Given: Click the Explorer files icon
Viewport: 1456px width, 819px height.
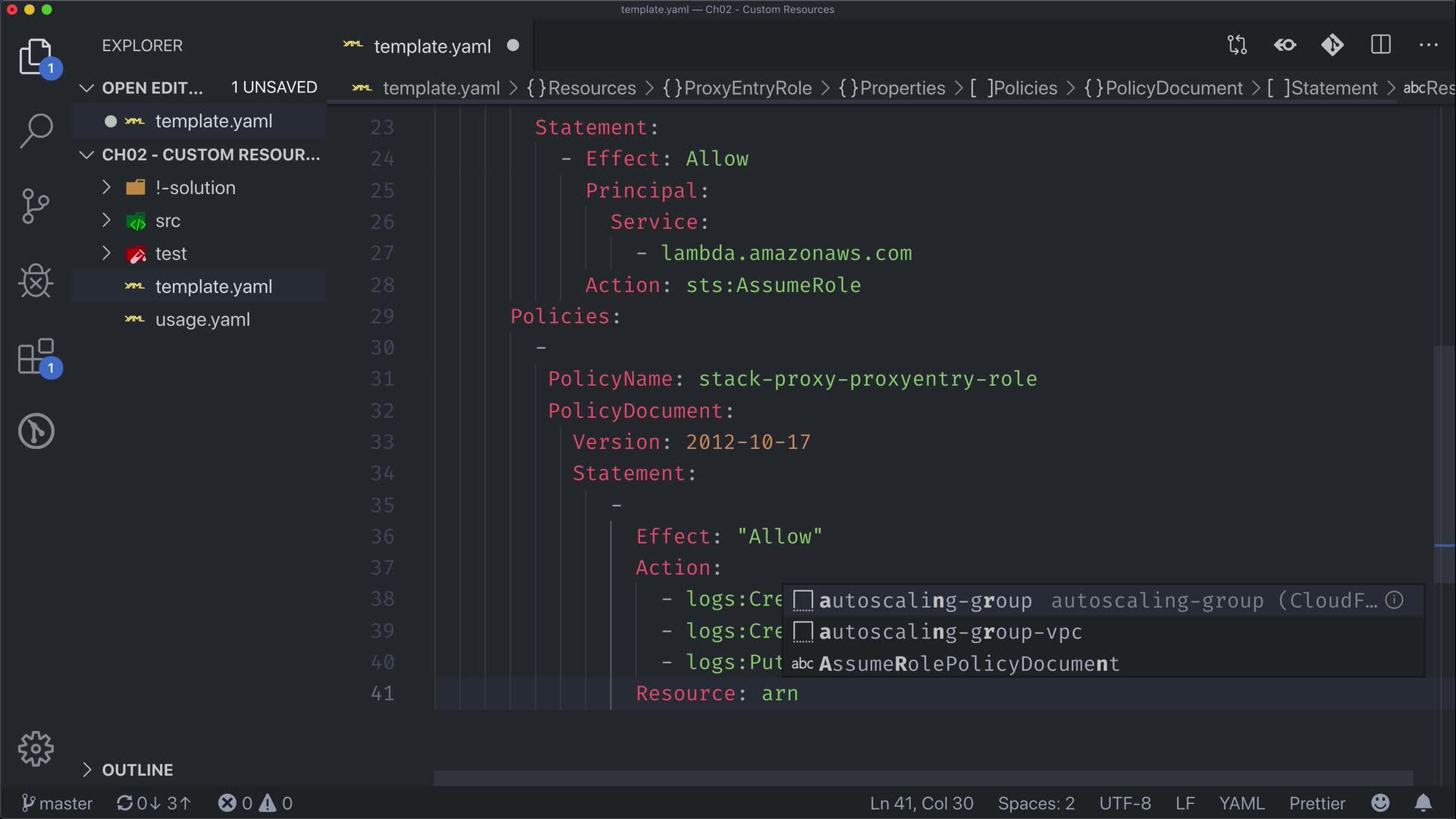Looking at the screenshot, I should [36, 57].
